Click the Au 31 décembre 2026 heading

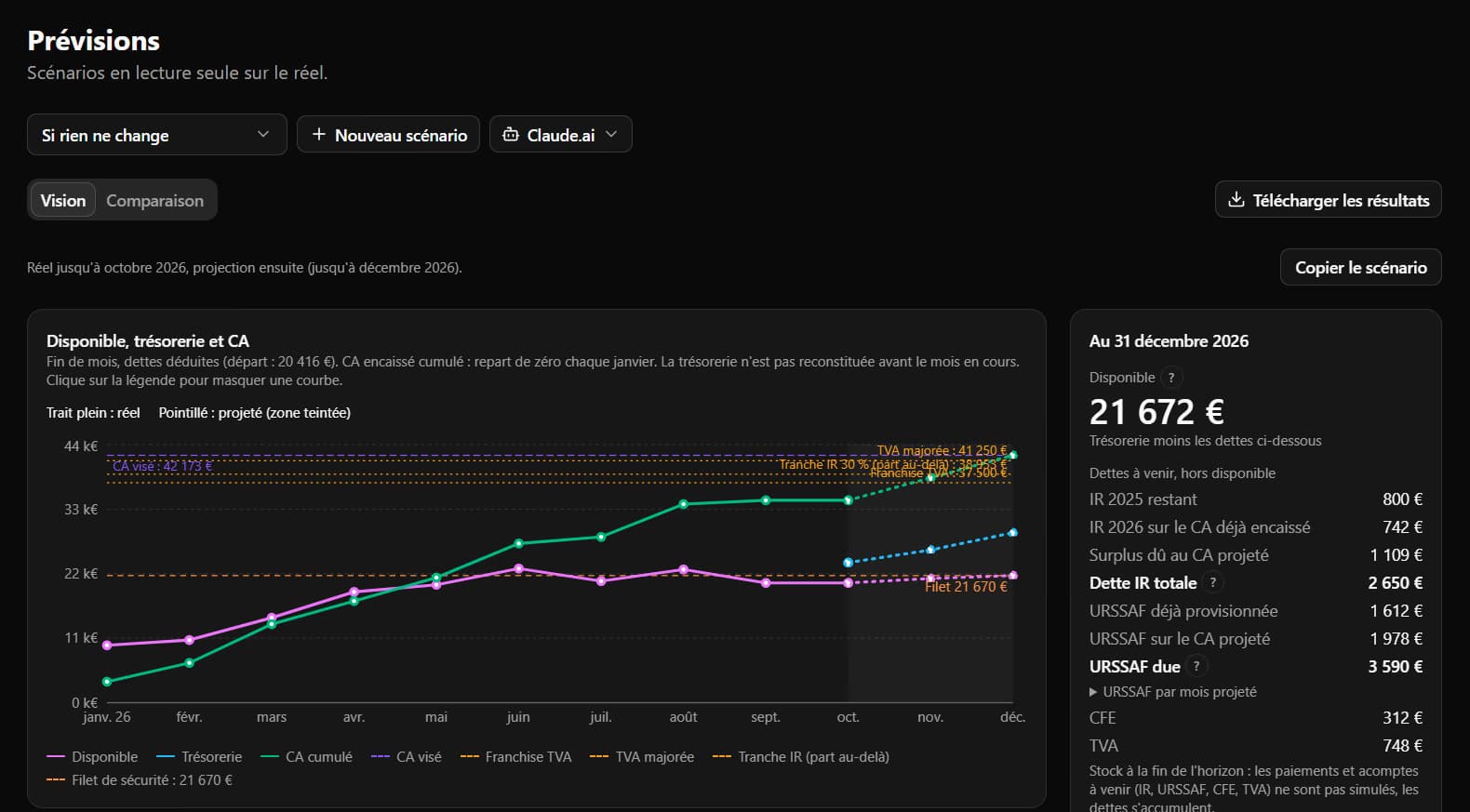(1169, 341)
